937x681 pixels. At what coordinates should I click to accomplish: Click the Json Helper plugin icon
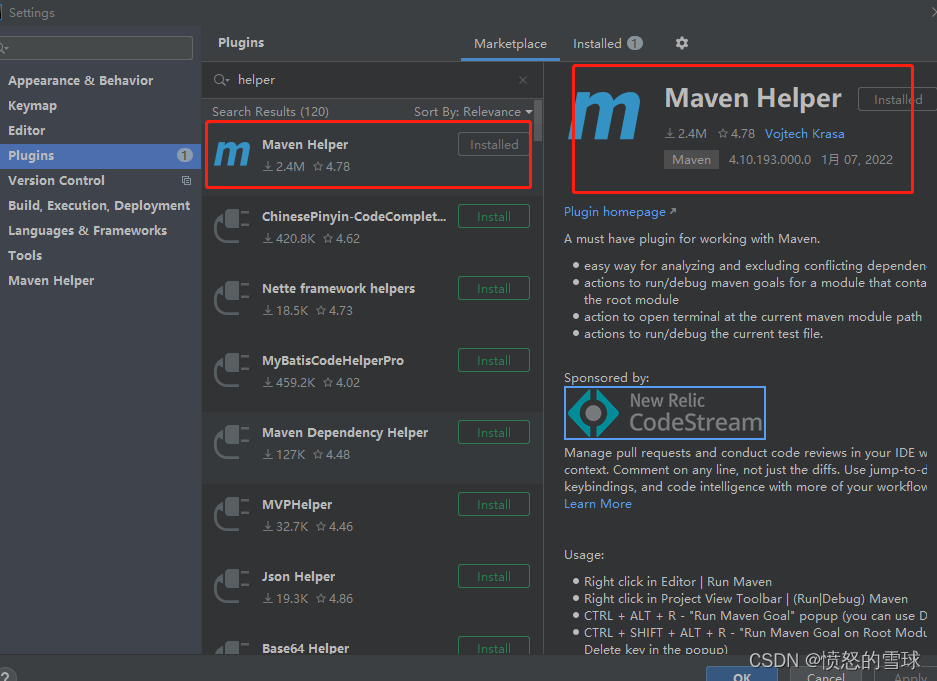pos(232,586)
